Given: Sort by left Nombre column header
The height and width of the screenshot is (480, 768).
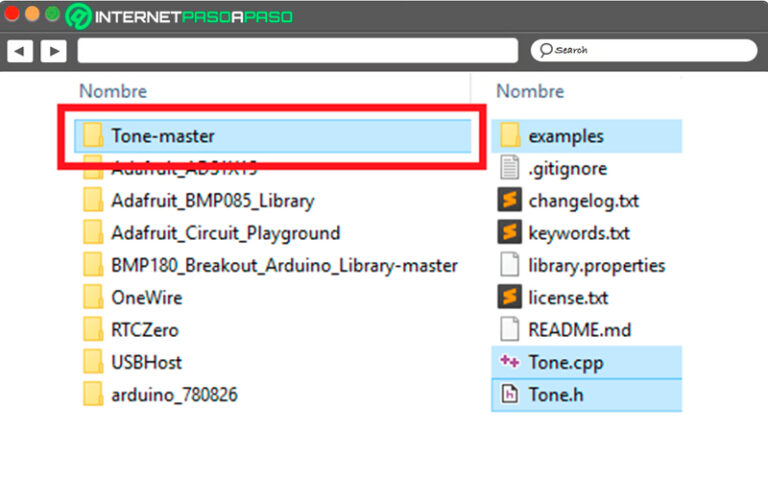Looking at the screenshot, I should (x=113, y=91).
